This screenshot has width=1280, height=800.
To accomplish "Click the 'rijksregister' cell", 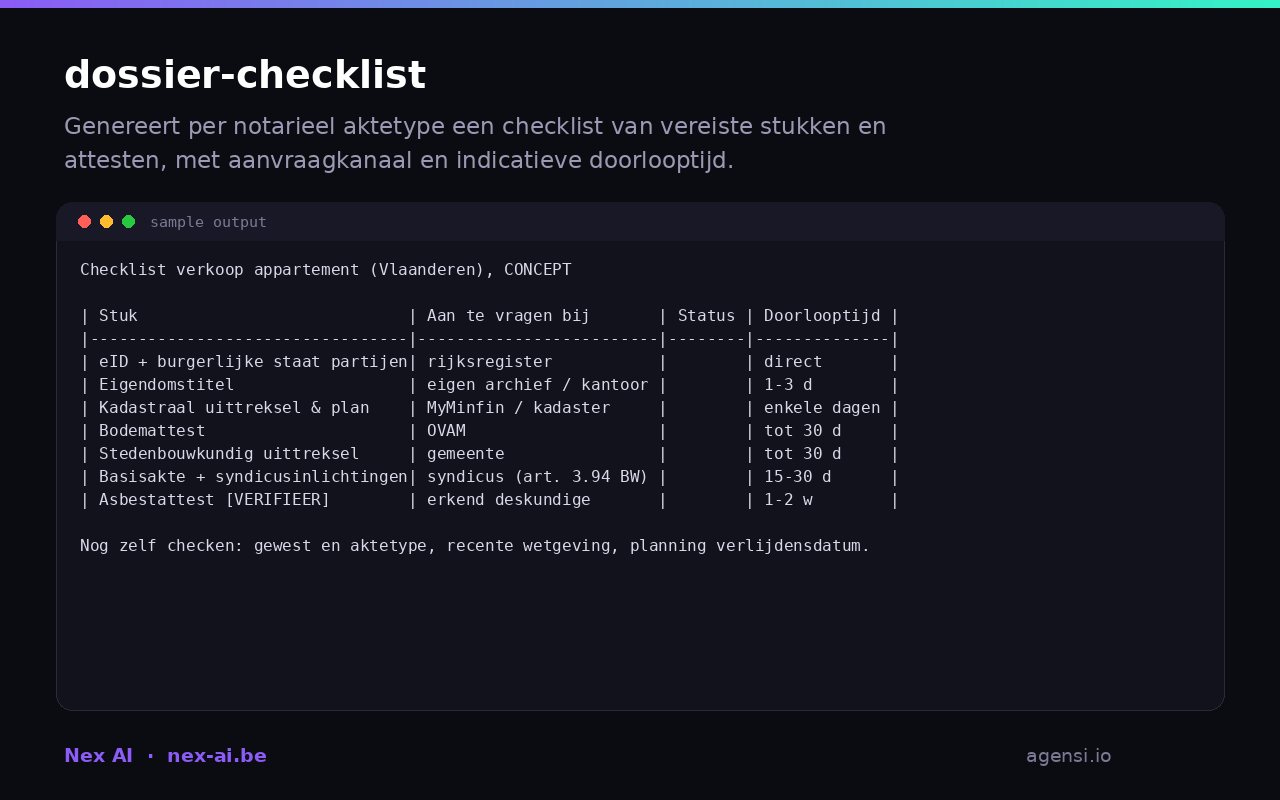I will [489, 362].
